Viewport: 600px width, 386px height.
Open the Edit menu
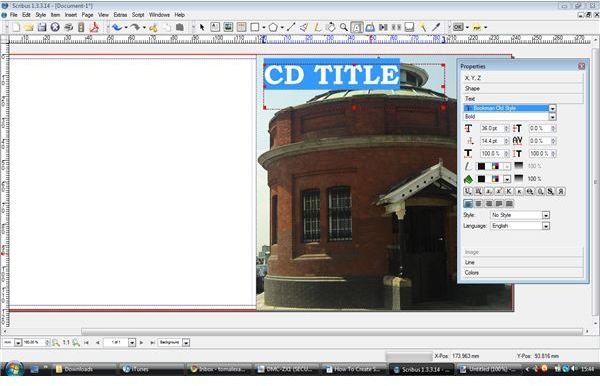[x=26, y=15]
